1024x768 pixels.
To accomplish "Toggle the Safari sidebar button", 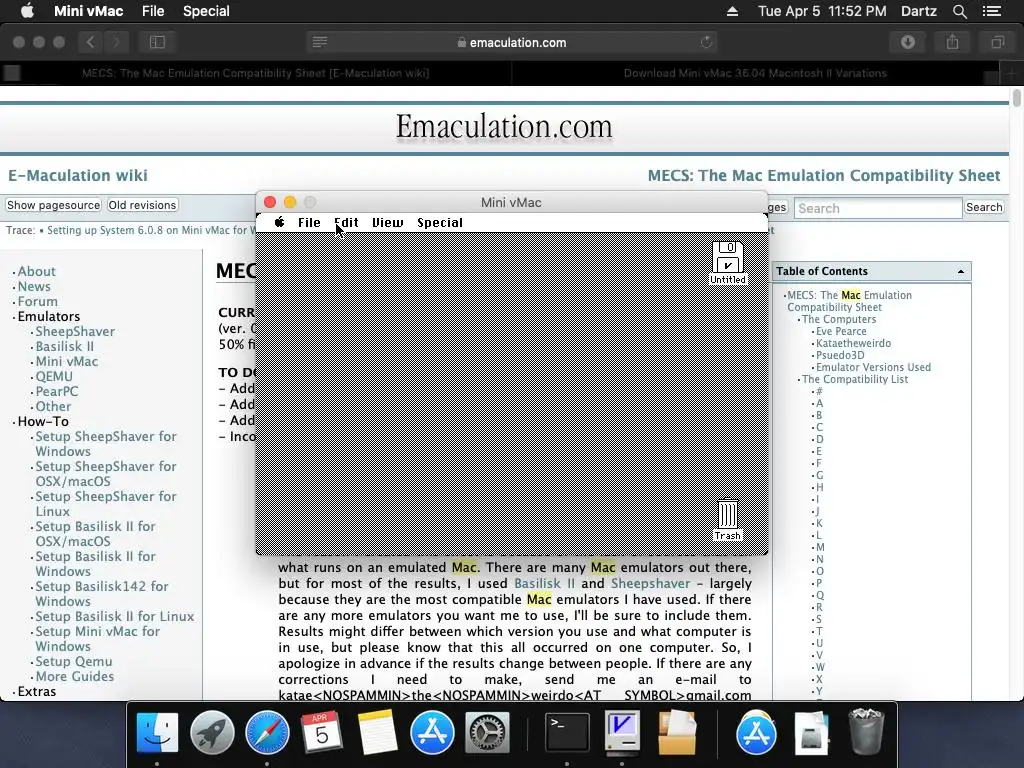I will pyautogui.click(x=157, y=42).
